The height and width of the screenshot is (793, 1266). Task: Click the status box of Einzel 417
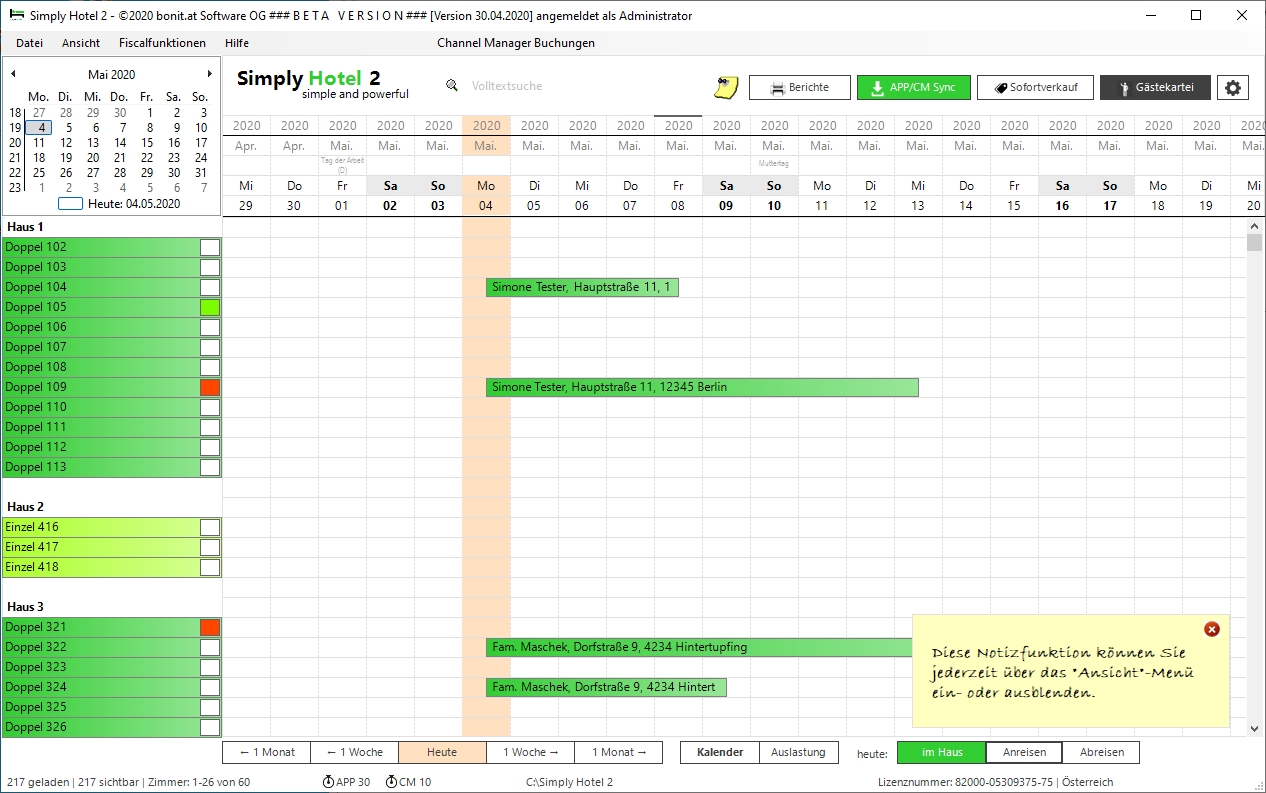210,547
